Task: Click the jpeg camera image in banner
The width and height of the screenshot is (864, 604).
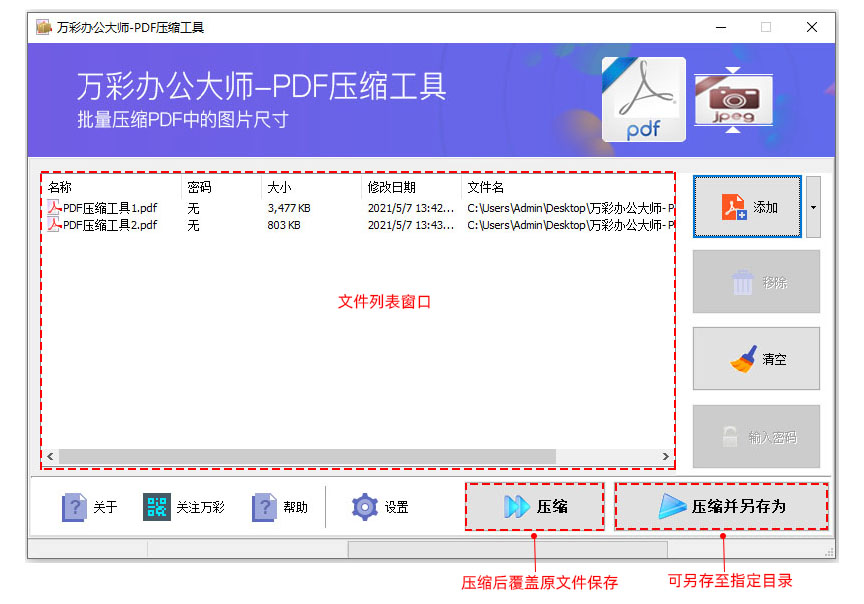Action: point(733,100)
